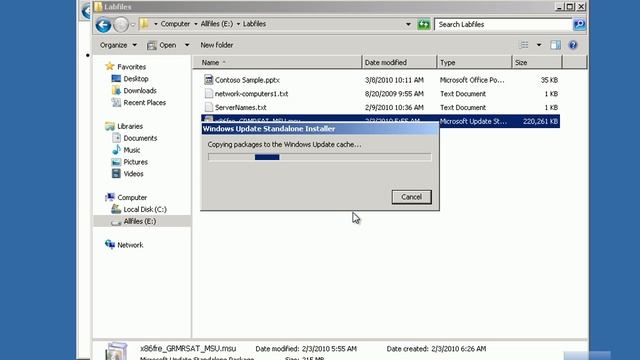This screenshot has height=360, width=640.
Task: Click the Downloads folder icon
Action: 116,90
